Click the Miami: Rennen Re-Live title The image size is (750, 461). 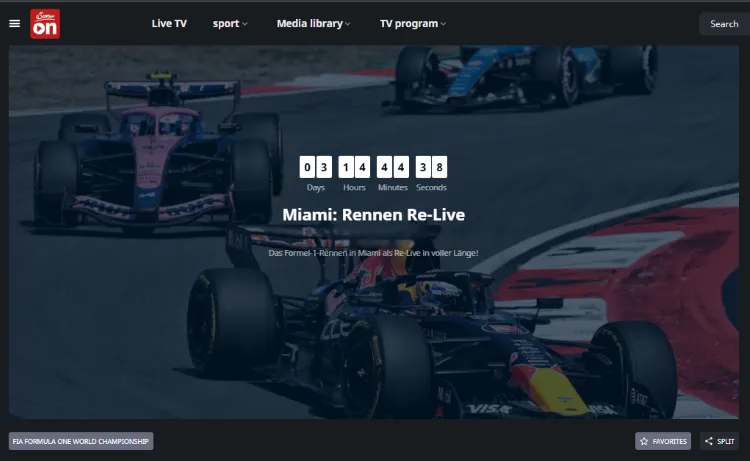pyautogui.click(x=374, y=215)
